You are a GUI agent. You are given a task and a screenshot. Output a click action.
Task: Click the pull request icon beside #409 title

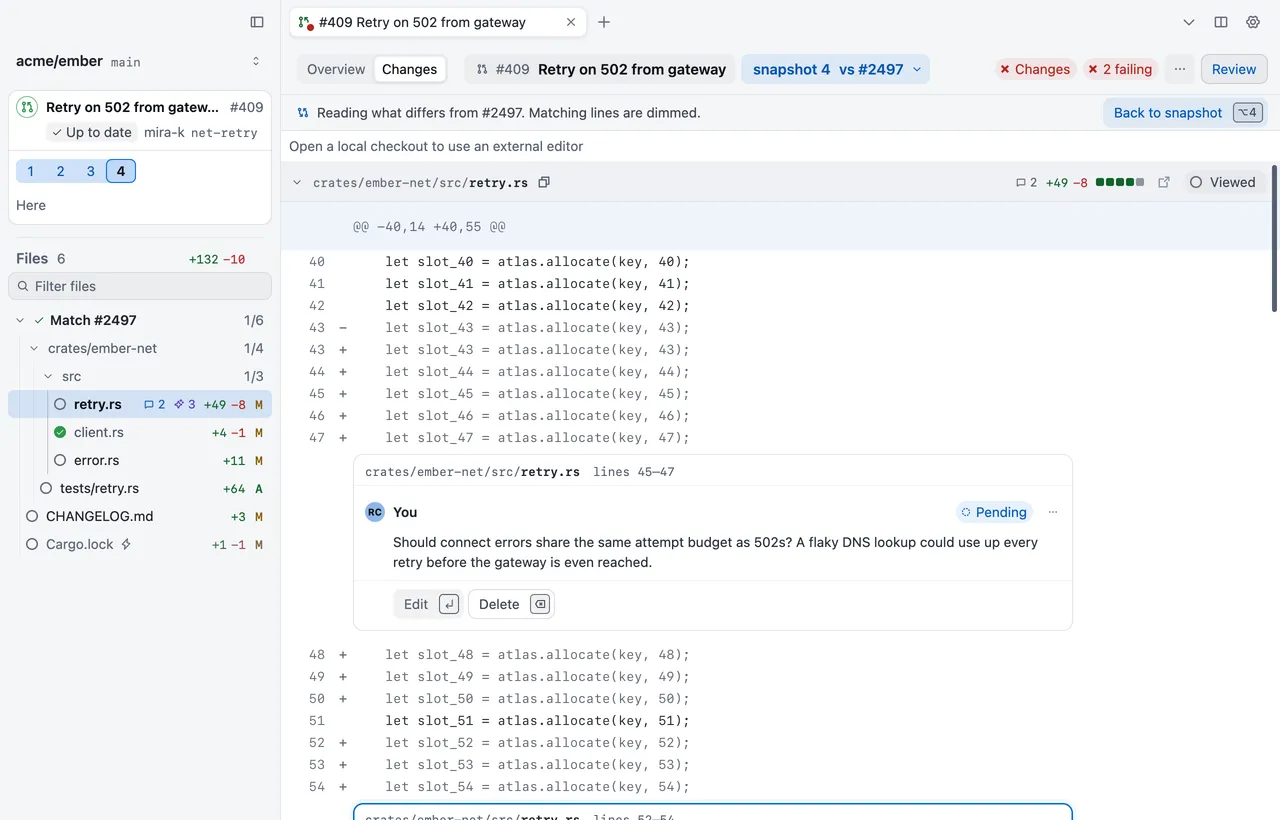pyautogui.click(x=482, y=69)
